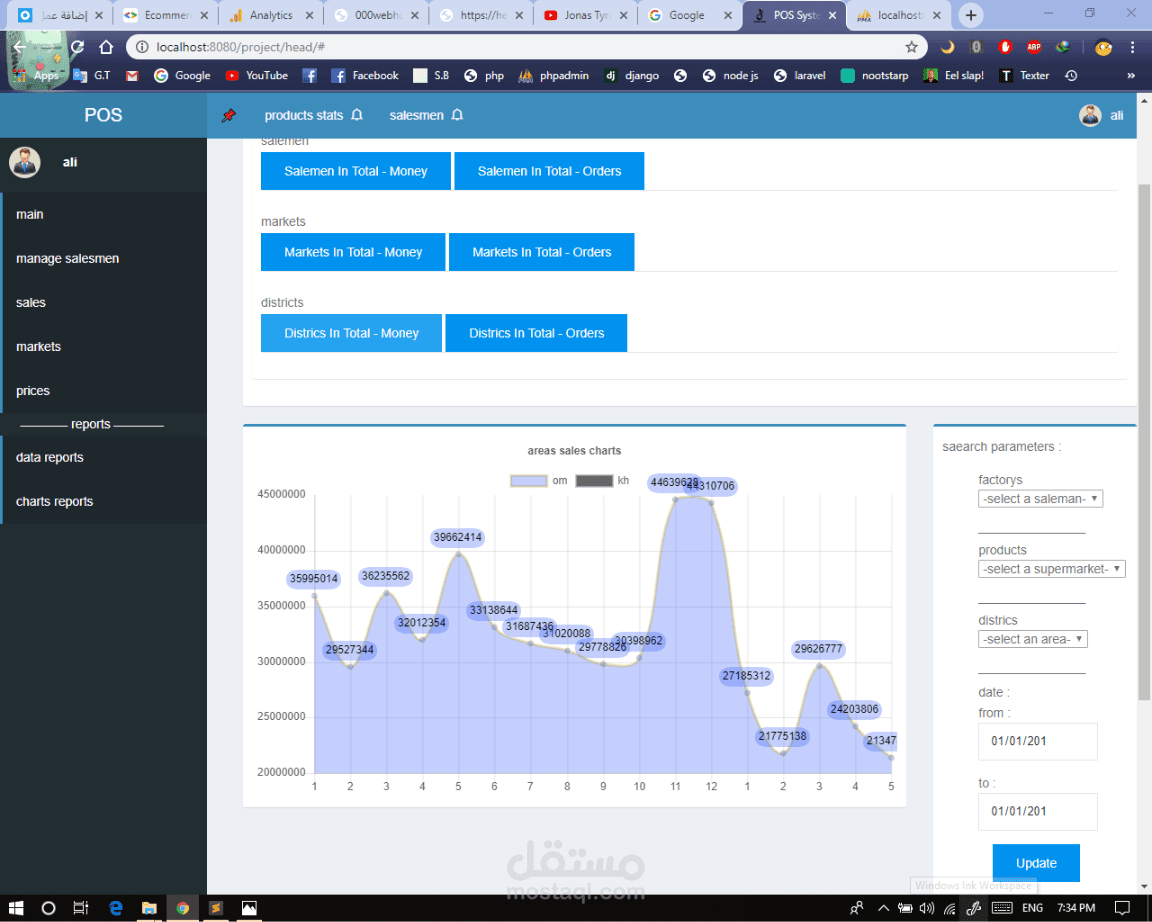
Task: Click the to date input field
Action: tap(1037, 812)
